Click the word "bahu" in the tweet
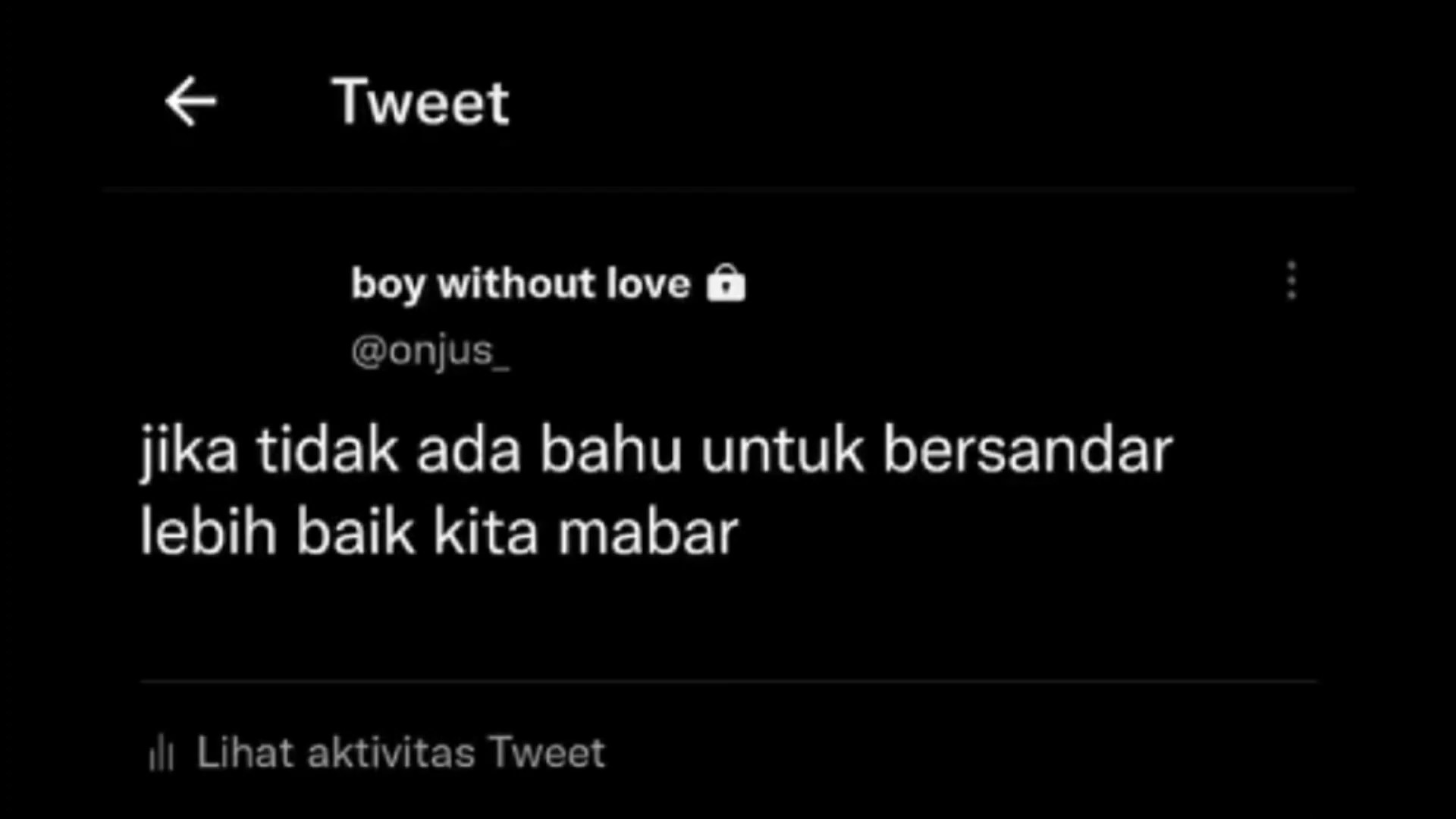Screen dimensions: 1456x819 611,451
